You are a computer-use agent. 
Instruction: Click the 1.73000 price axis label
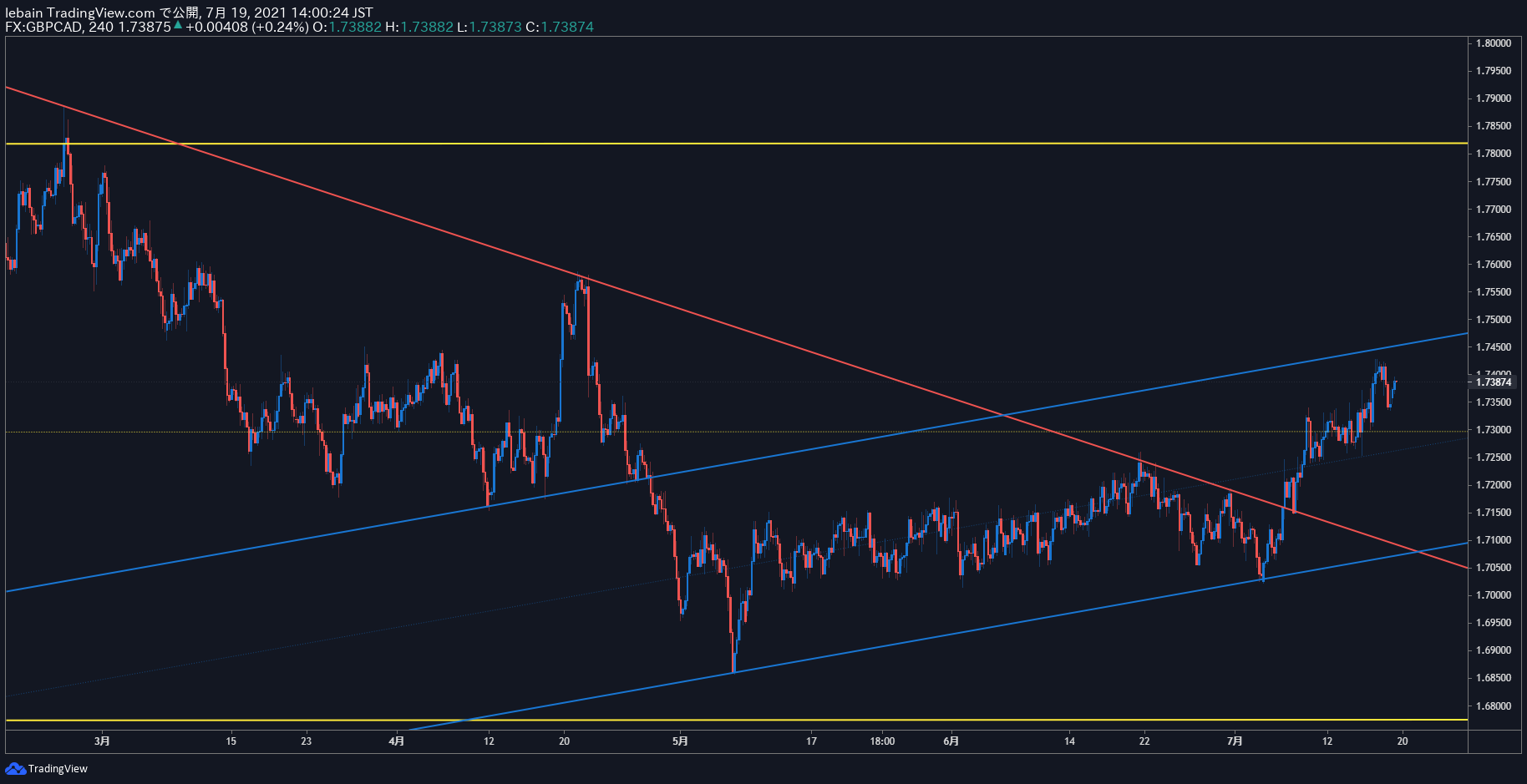click(1494, 430)
